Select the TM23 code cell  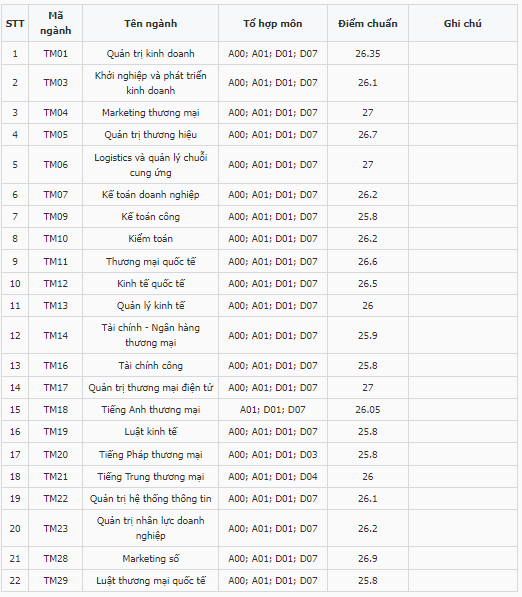[x=56, y=528]
